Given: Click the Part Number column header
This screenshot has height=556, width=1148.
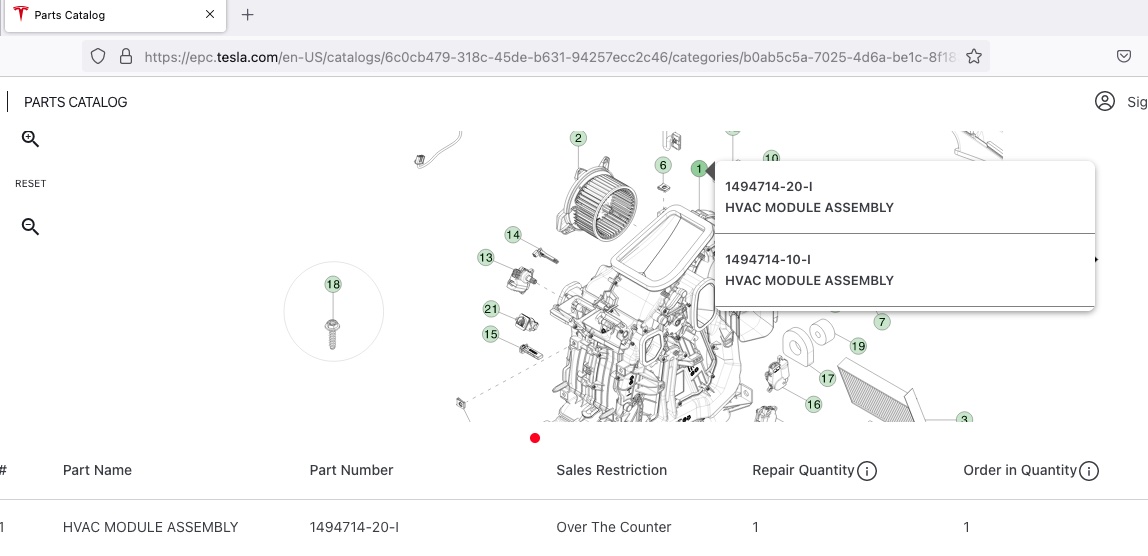Looking at the screenshot, I should coord(351,470).
